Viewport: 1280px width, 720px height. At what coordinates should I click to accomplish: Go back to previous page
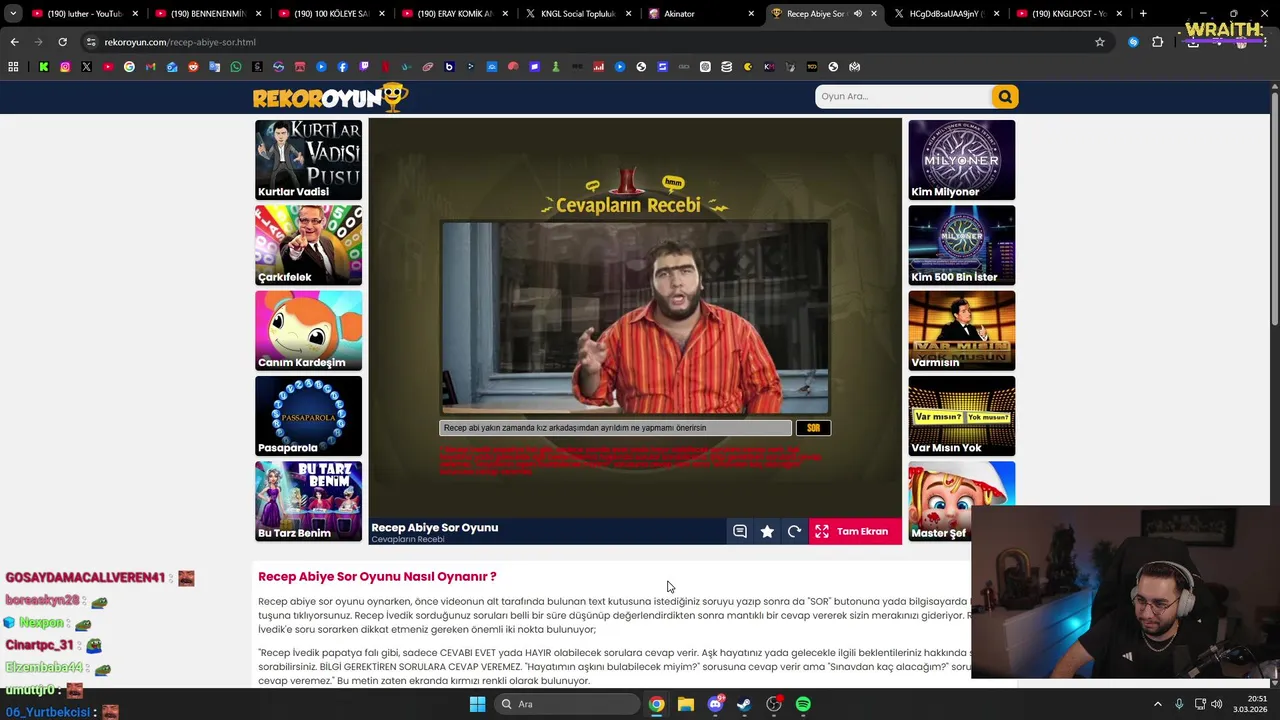14,42
